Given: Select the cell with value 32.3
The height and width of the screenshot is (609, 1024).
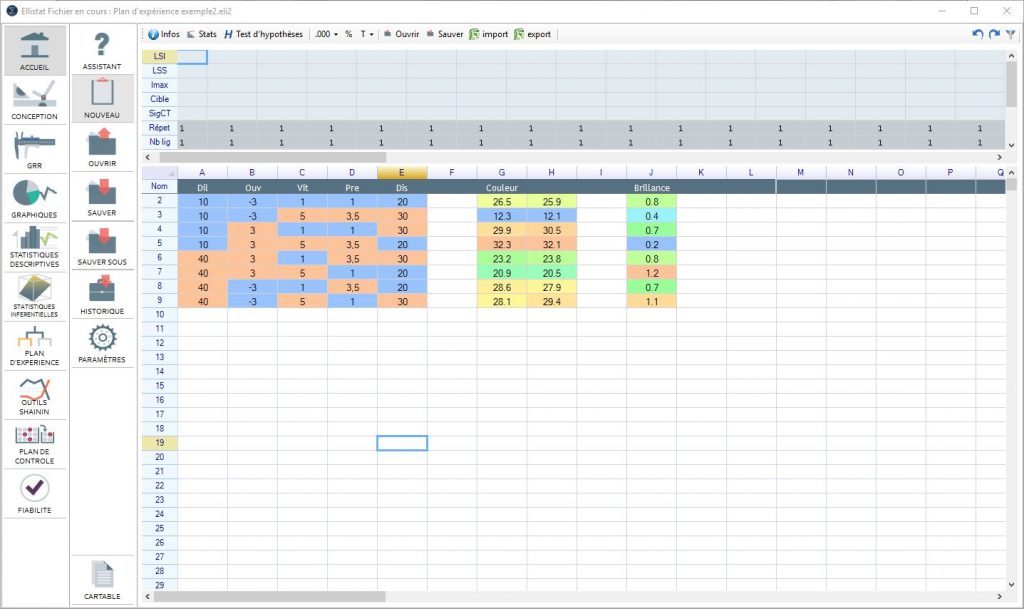Looking at the screenshot, I should pyautogui.click(x=502, y=245).
